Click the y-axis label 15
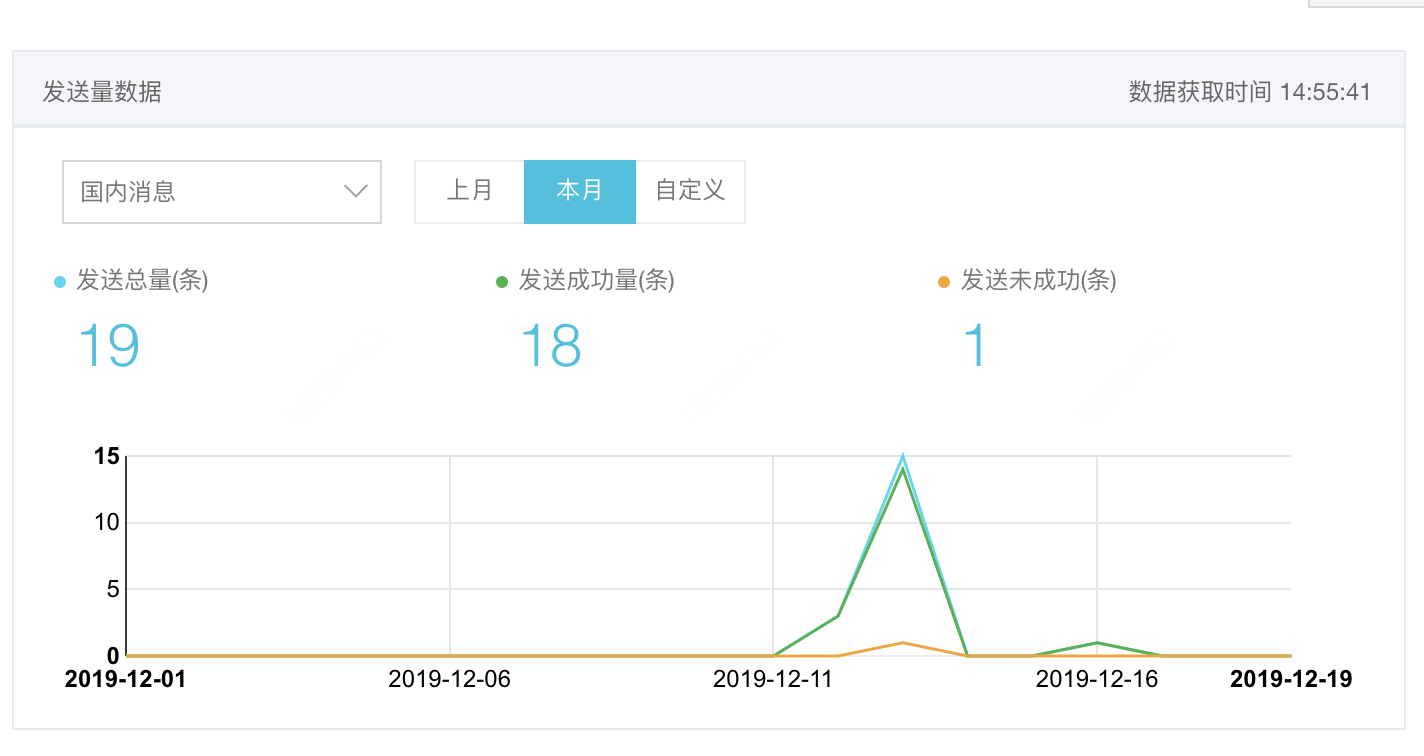 [107, 457]
